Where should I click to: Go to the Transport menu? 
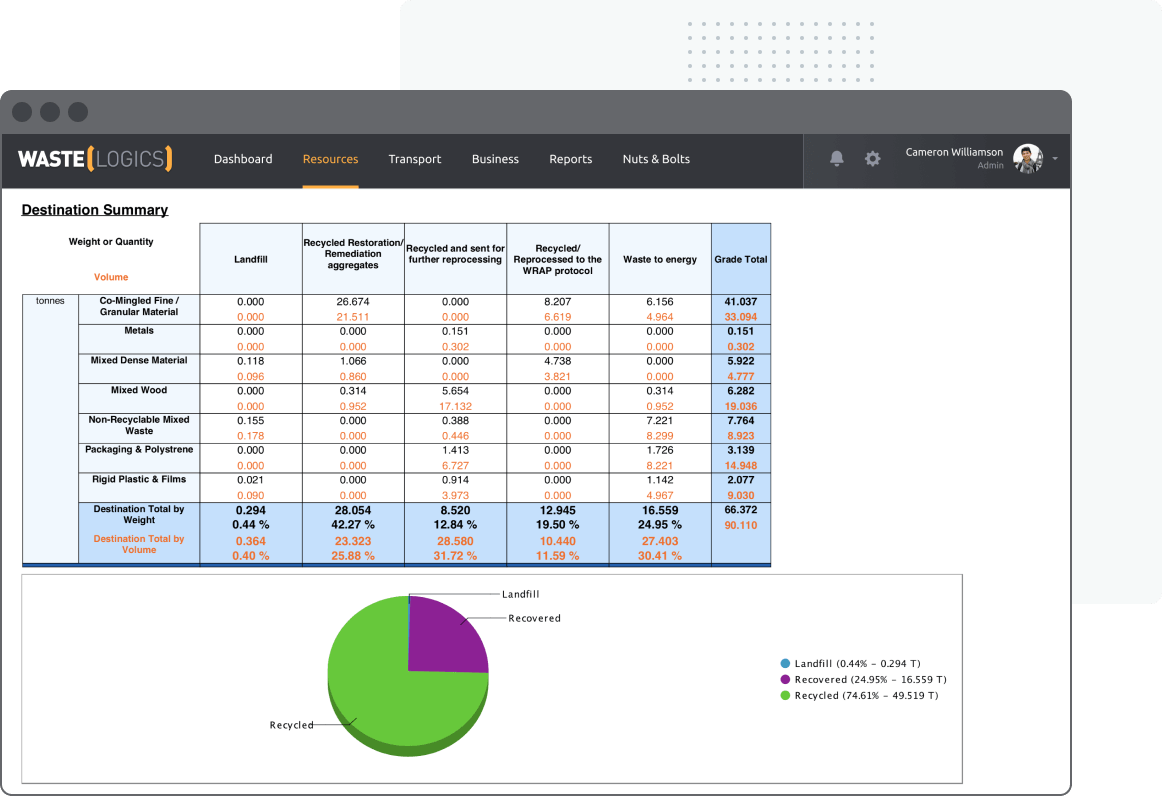click(415, 159)
